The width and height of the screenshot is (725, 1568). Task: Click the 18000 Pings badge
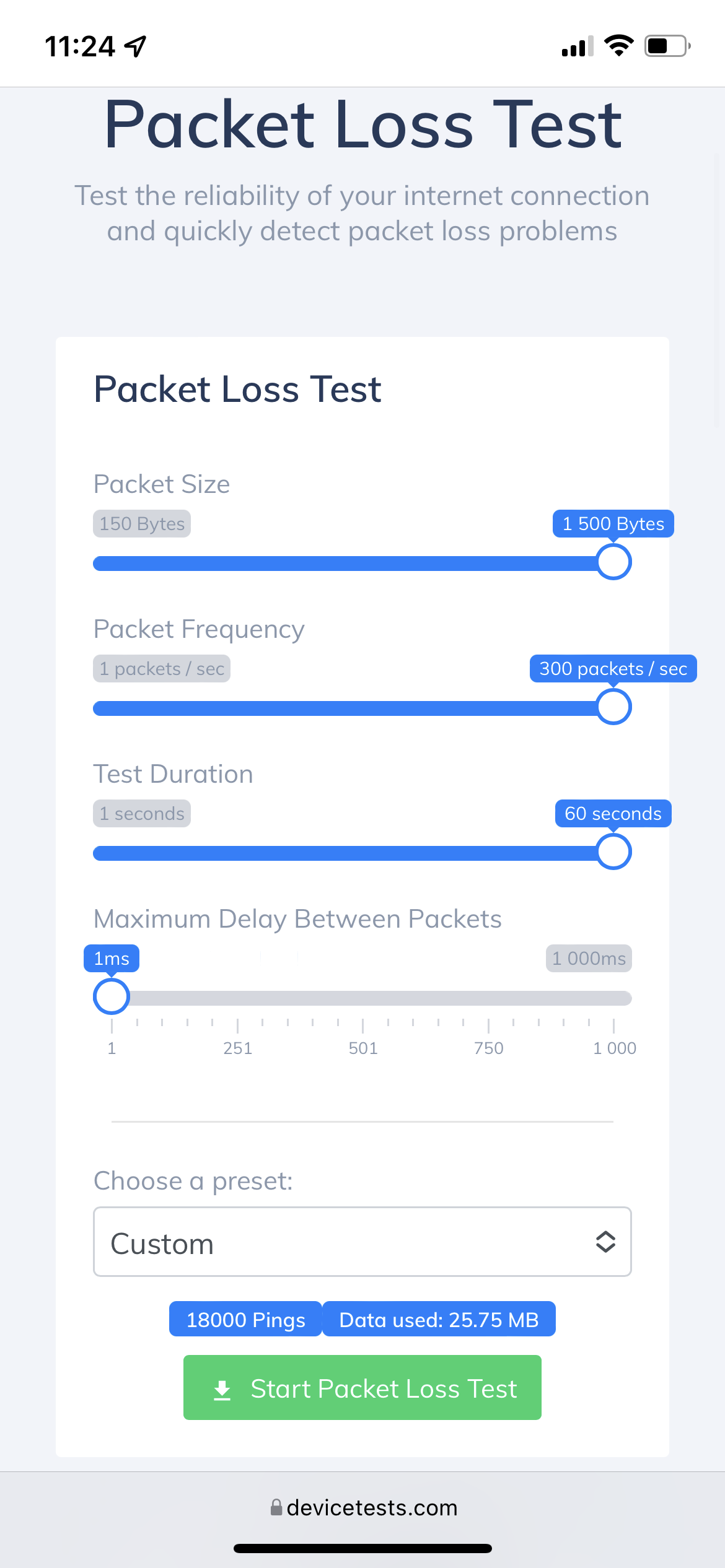245,1320
